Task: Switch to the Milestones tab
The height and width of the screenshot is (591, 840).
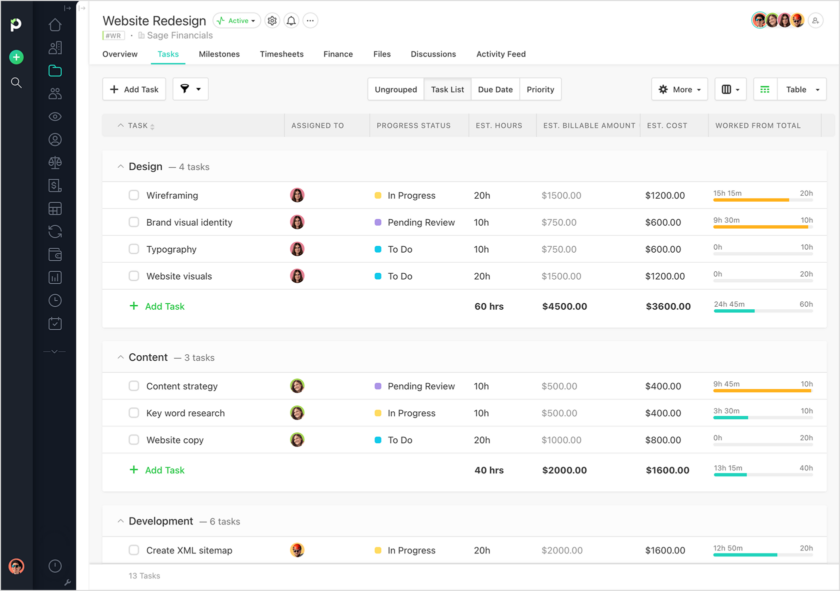Action: click(x=221, y=54)
